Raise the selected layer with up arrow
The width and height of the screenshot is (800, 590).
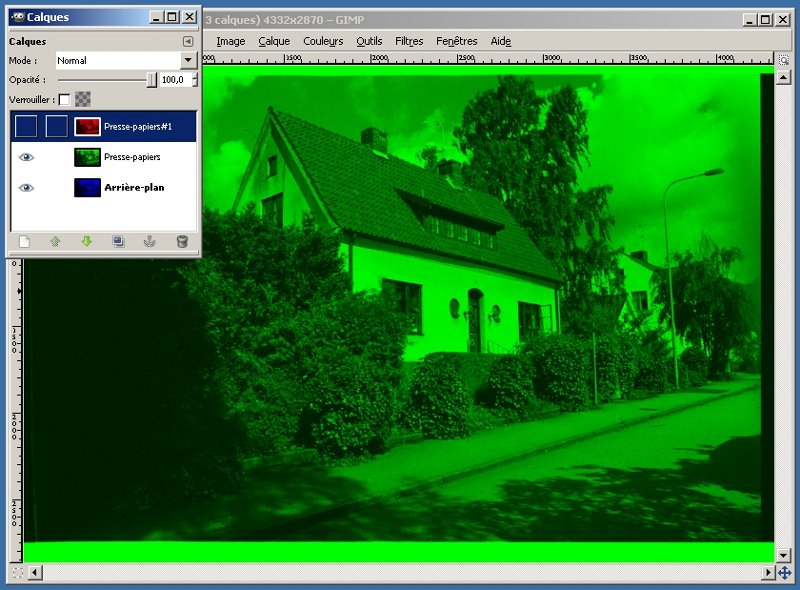pos(55,241)
